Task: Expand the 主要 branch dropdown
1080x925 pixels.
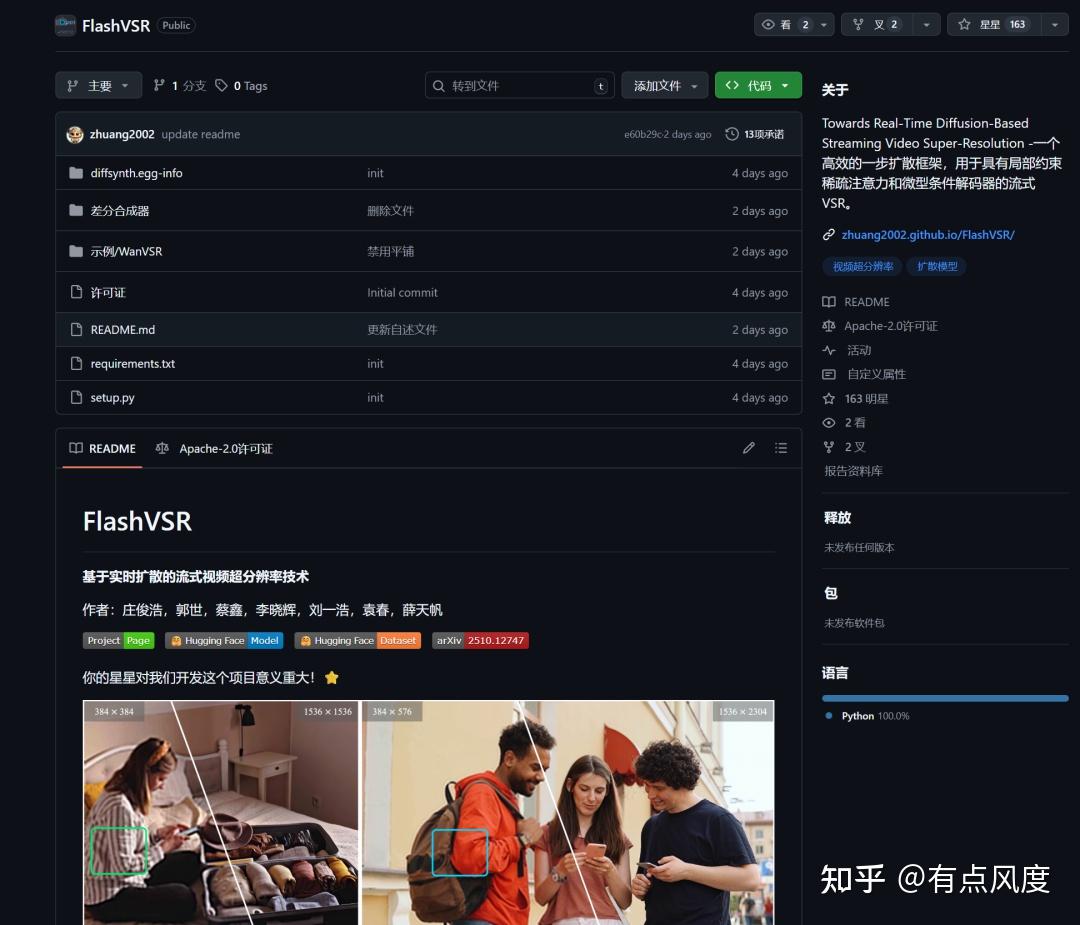Action: (97, 85)
